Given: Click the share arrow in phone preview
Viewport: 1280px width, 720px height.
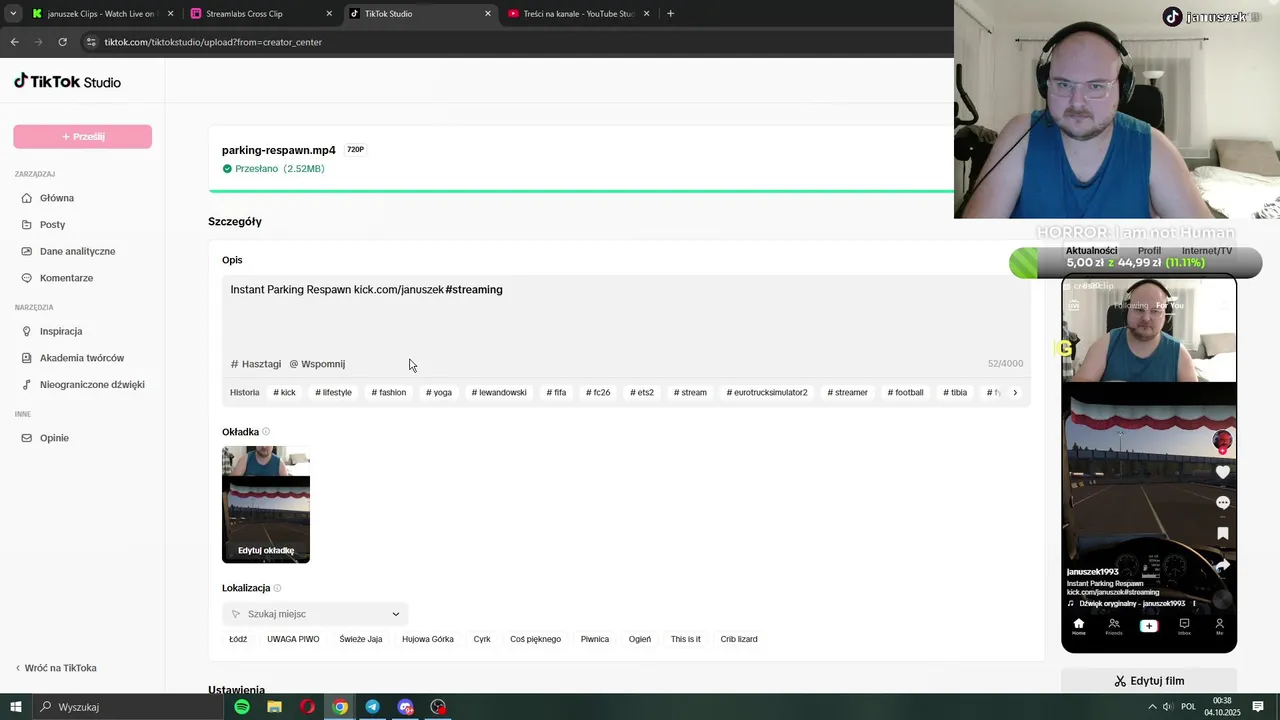Looking at the screenshot, I should [1222, 565].
